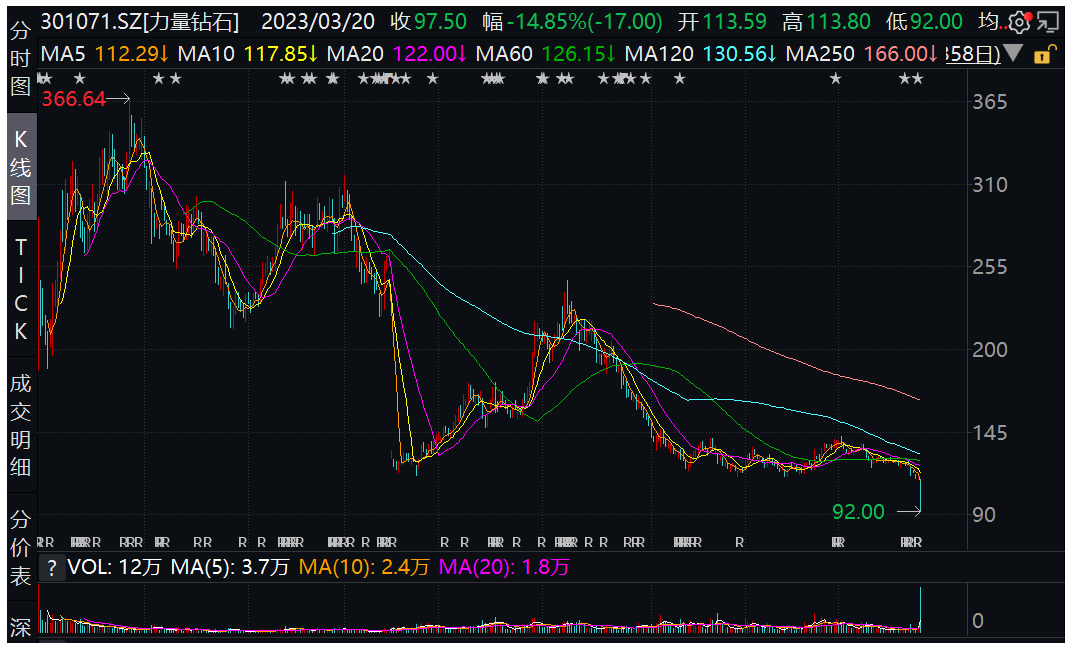Click the pop-out window icon
The width and height of the screenshot is (1074, 659).
tap(1047, 22)
